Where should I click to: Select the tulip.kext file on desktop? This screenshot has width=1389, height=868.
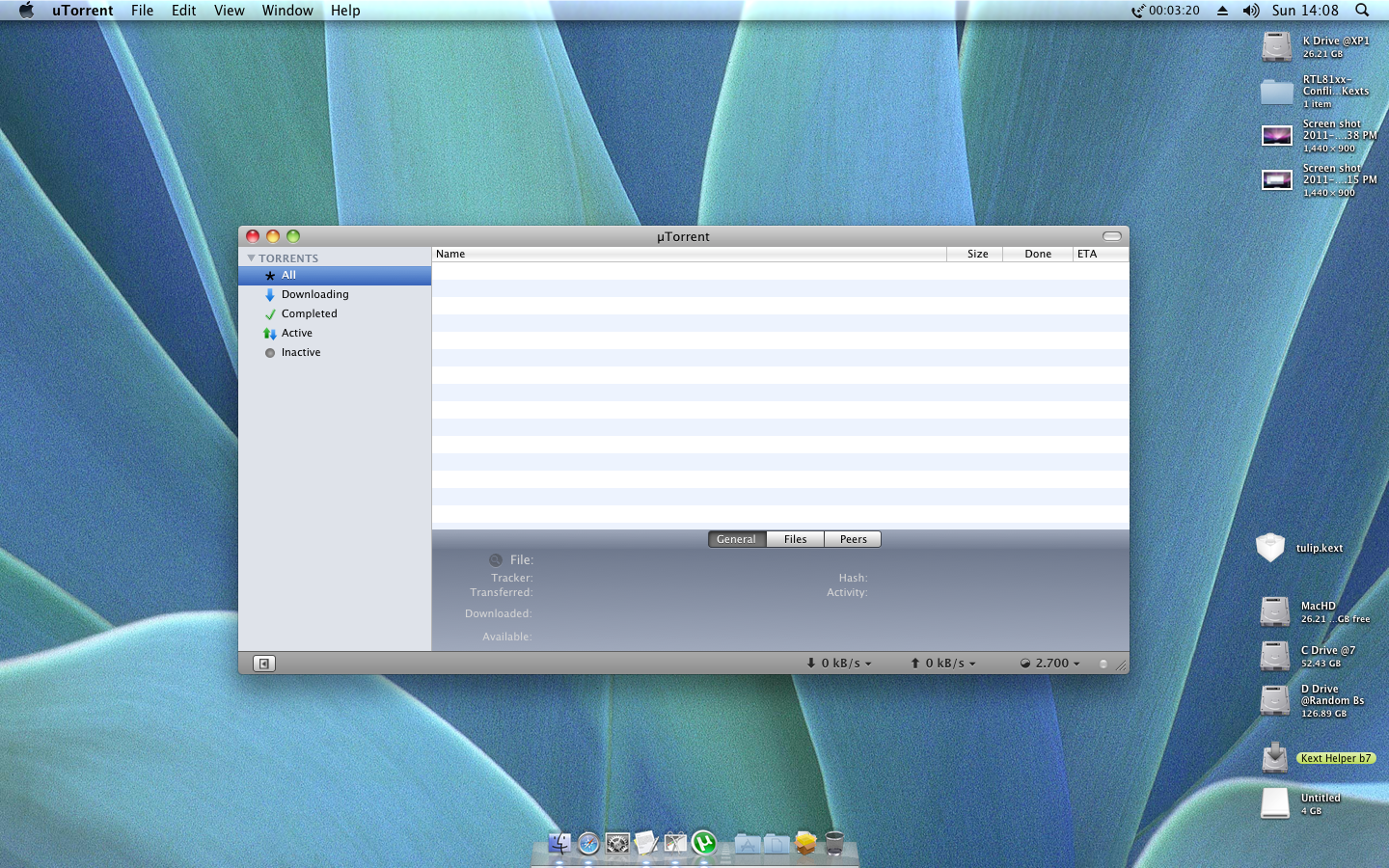coord(1270,547)
